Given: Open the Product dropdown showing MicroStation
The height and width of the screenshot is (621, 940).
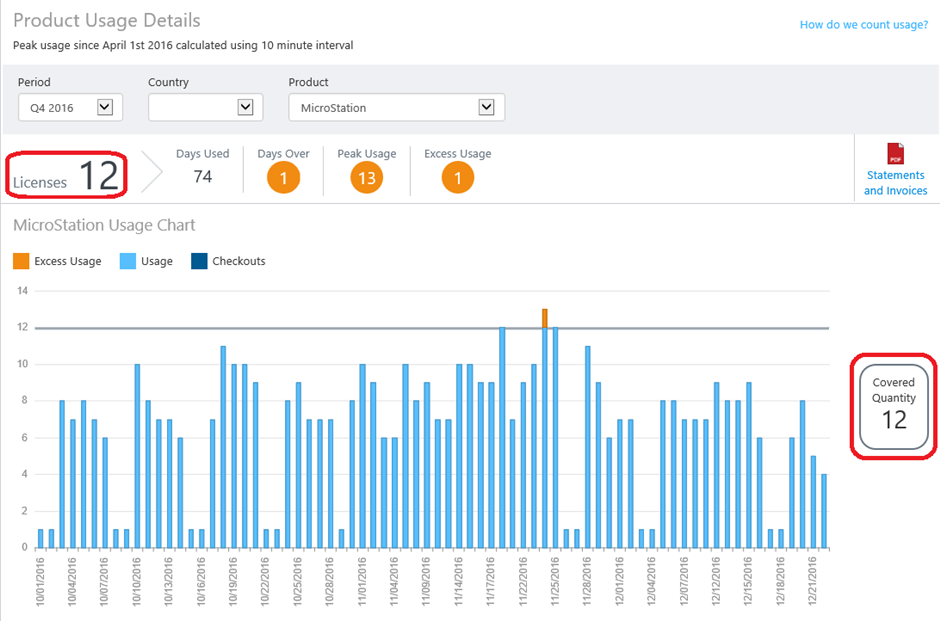Looking at the screenshot, I should tap(396, 107).
